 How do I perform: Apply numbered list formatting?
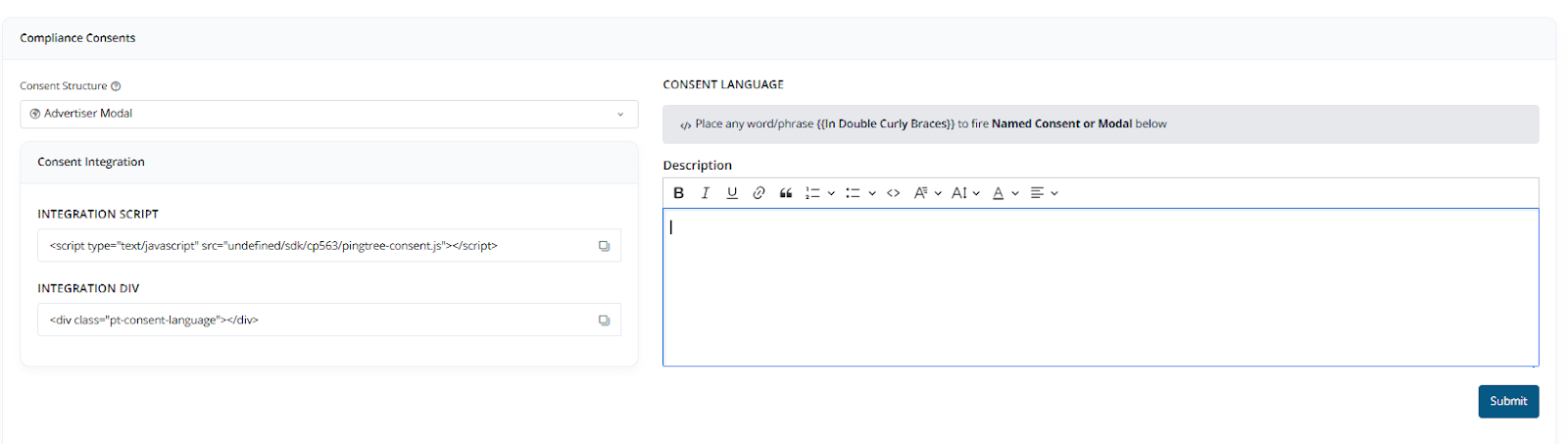[812, 193]
